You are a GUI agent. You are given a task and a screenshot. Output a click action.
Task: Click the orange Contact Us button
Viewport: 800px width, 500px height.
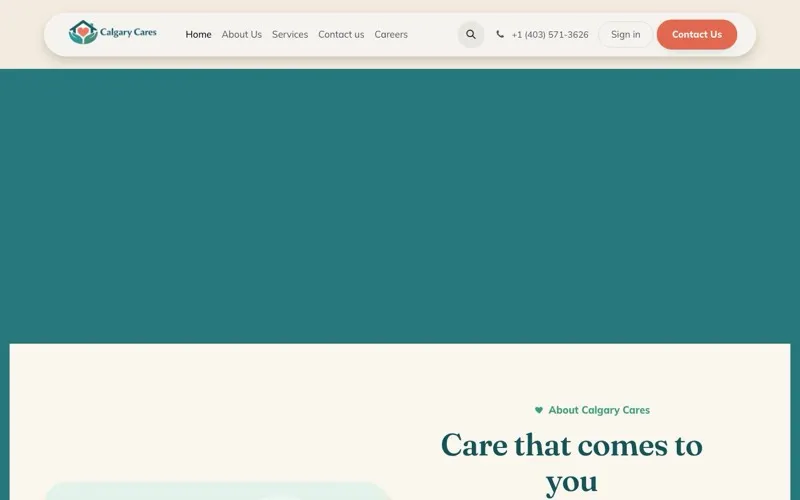(x=696, y=34)
